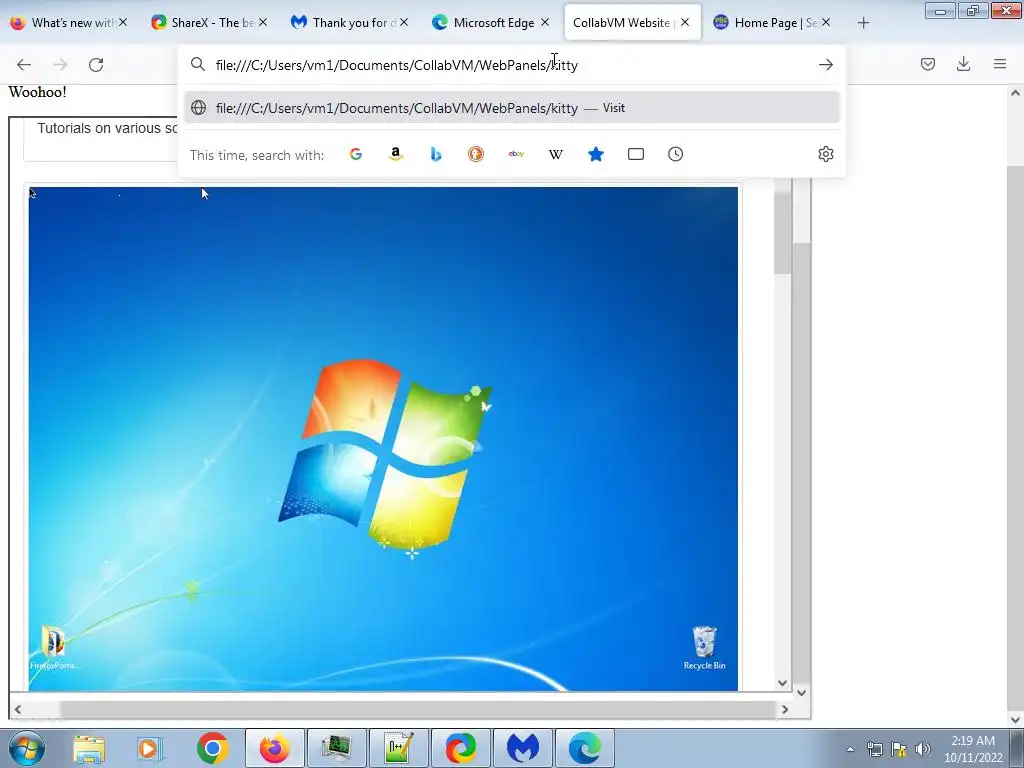Close the ShareX tab
The height and width of the screenshot is (768, 1024).
(x=263, y=22)
